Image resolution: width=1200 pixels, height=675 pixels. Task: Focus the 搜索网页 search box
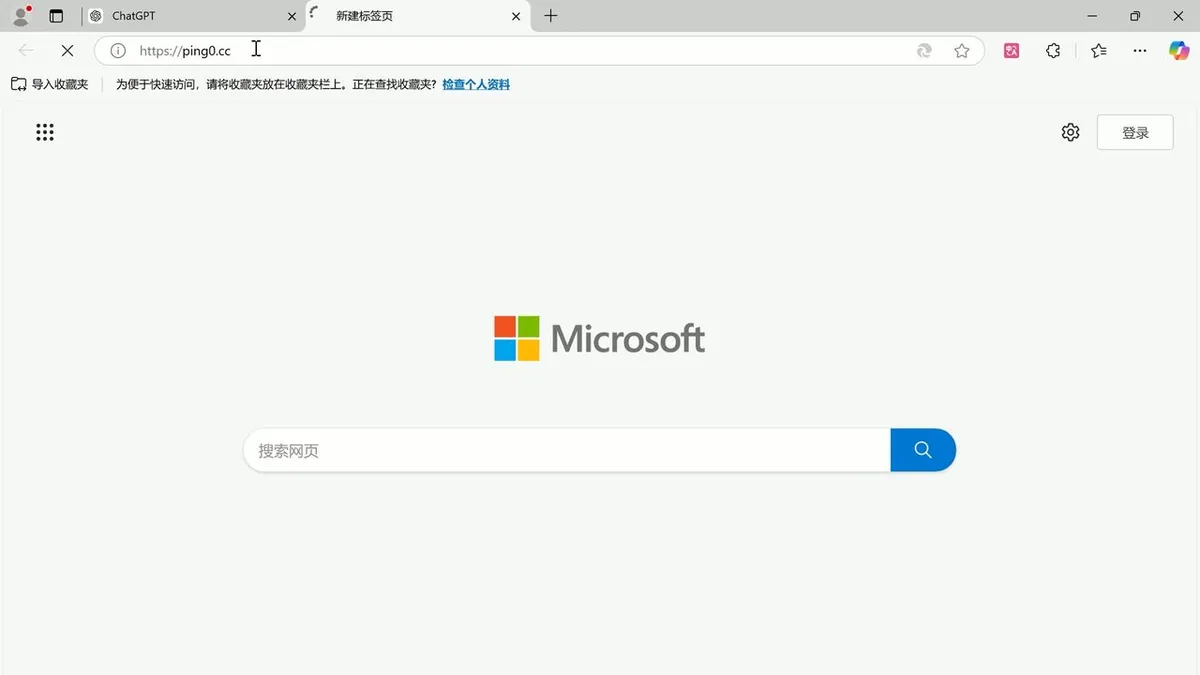(565, 450)
